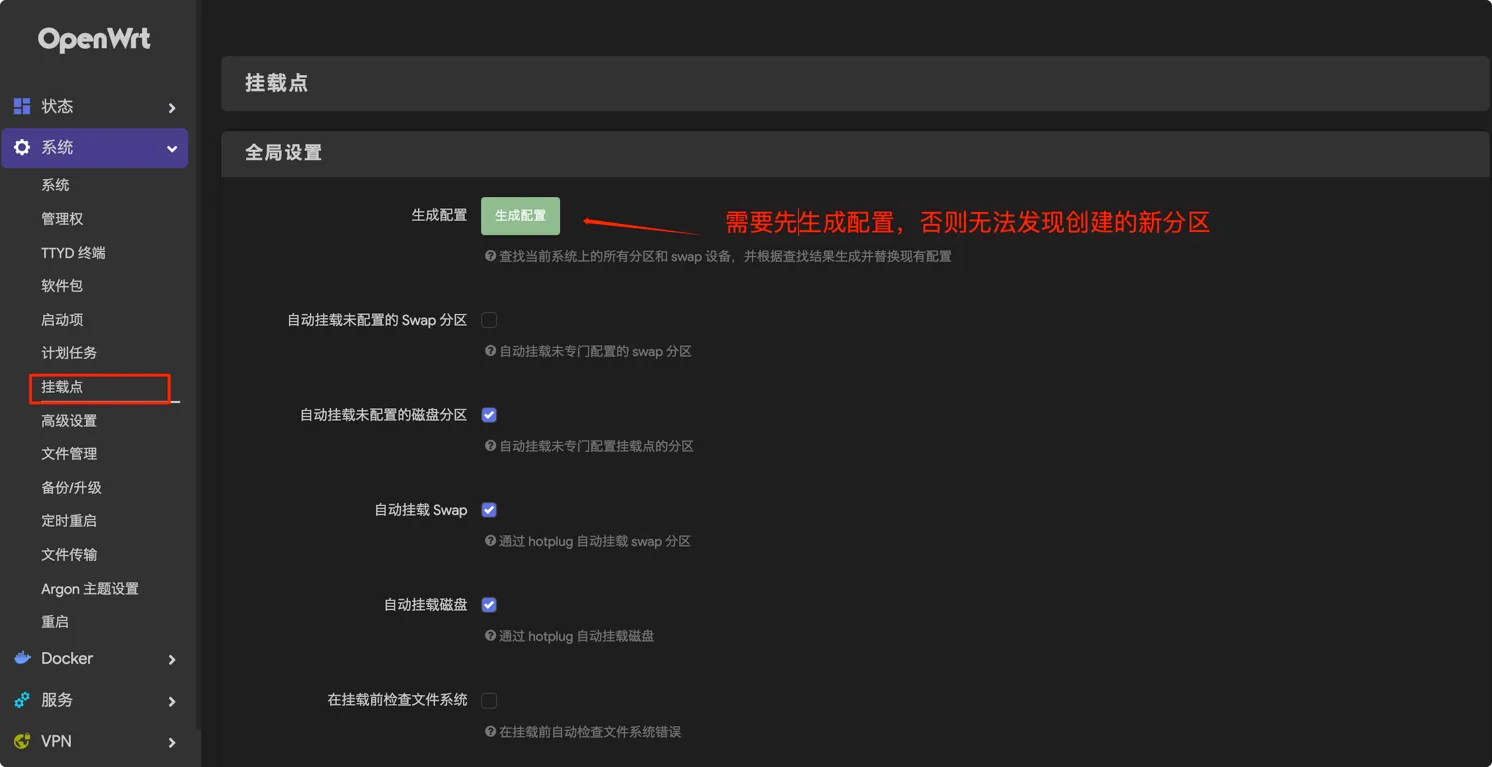Image resolution: width=1492 pixels, height=767 pixels.
Task: Click the 自动挂载 Swap label text
Action: [421, 510]
